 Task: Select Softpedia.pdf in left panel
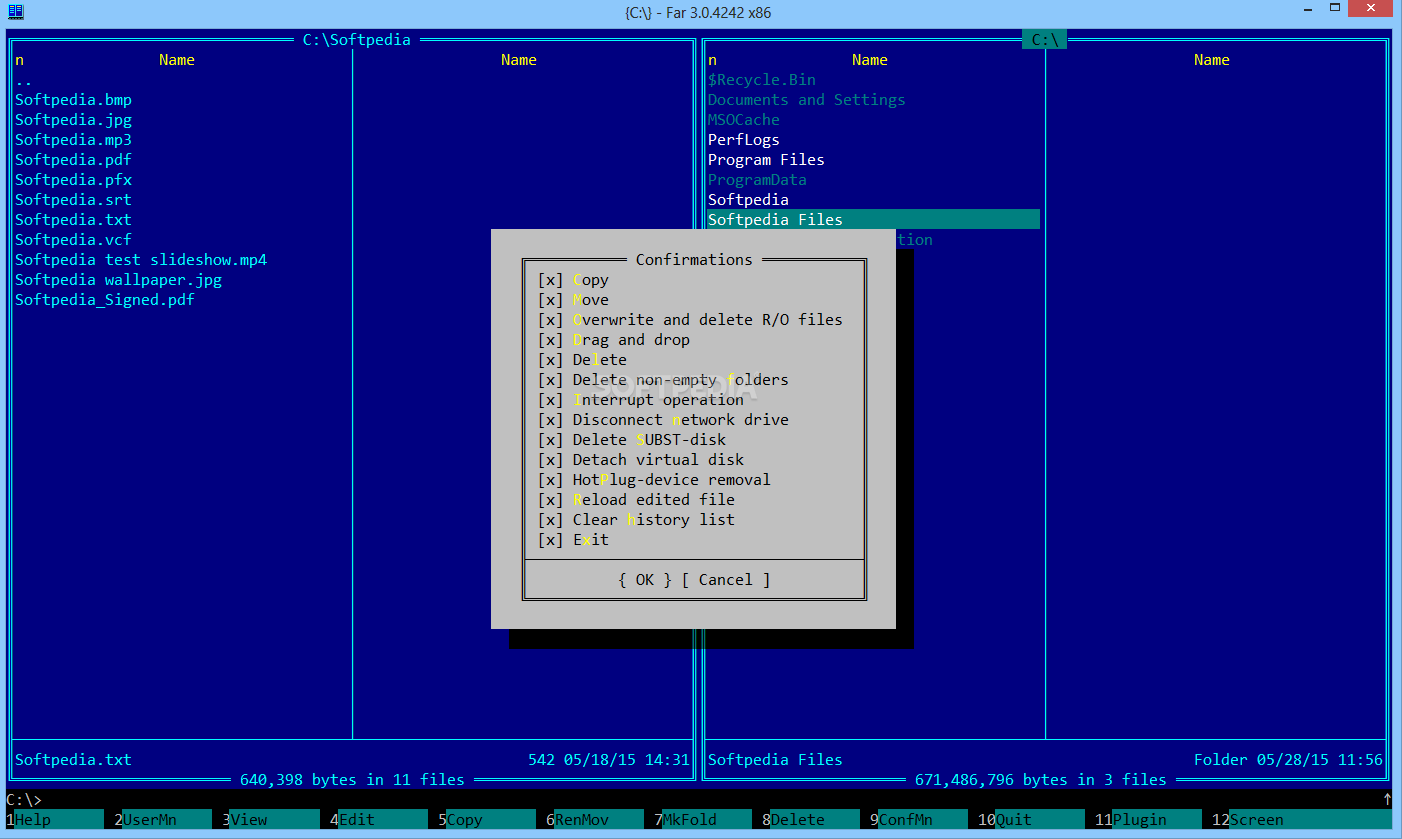(x=73, y=160)
